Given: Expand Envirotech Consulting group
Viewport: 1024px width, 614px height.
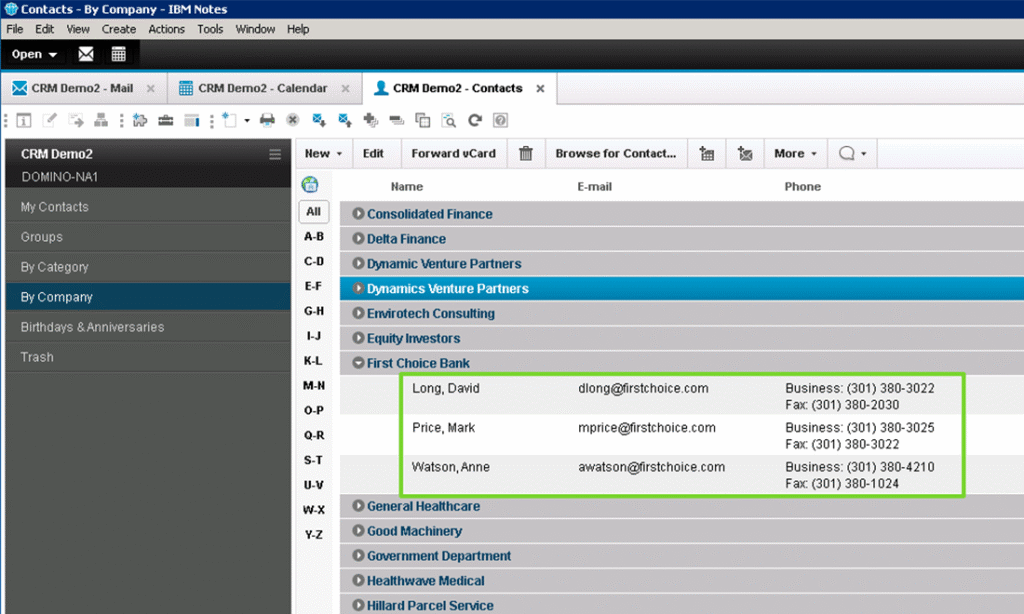Looking at the screenshot, I should click(358, 313).
